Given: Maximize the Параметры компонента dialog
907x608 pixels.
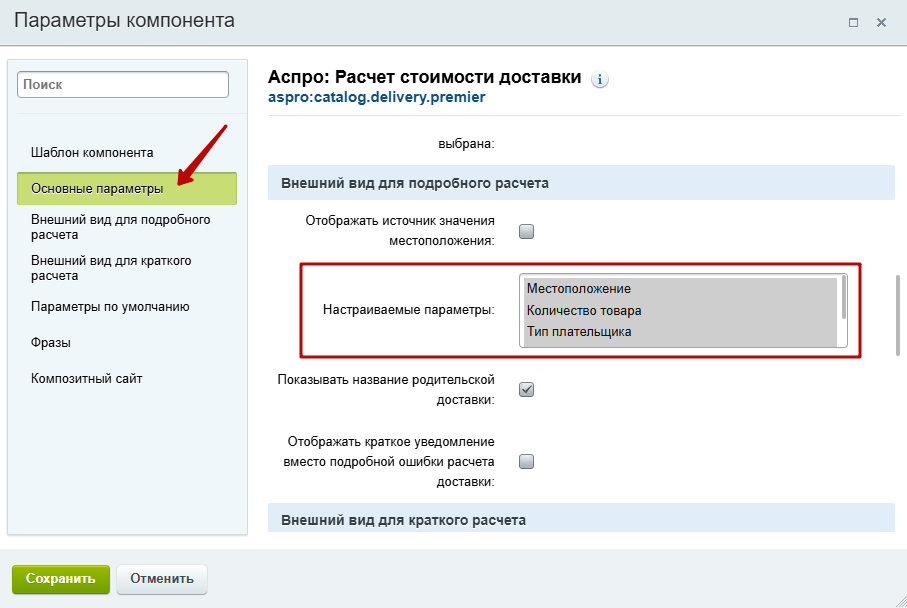Looking at the screenshot, I should [853, 23].
